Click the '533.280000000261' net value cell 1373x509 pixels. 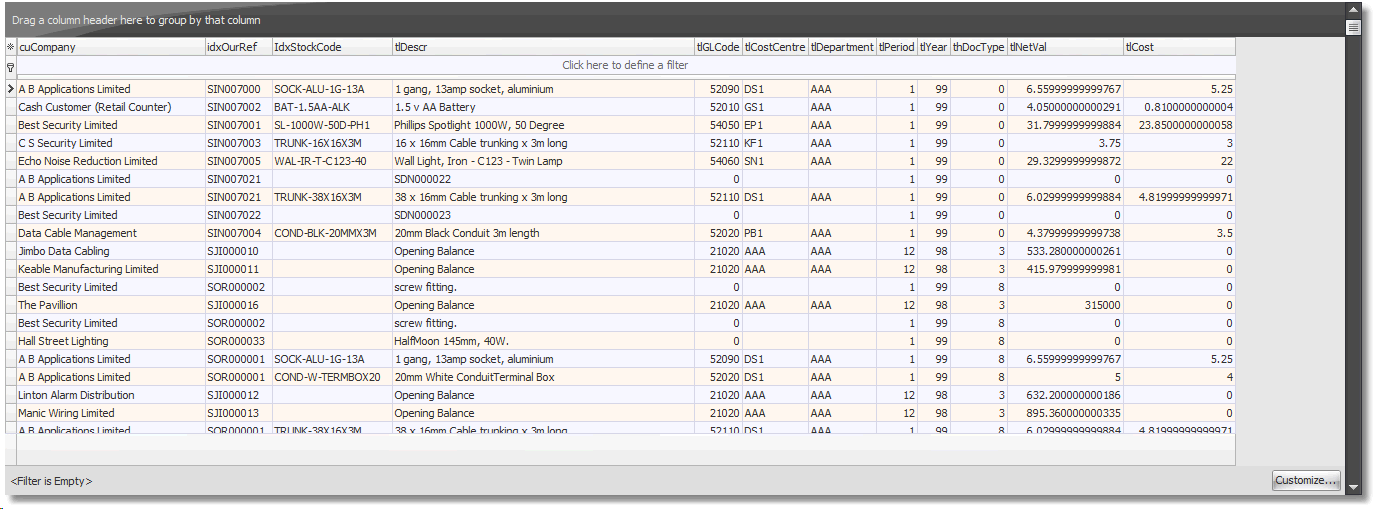[x=1066, y=251]
